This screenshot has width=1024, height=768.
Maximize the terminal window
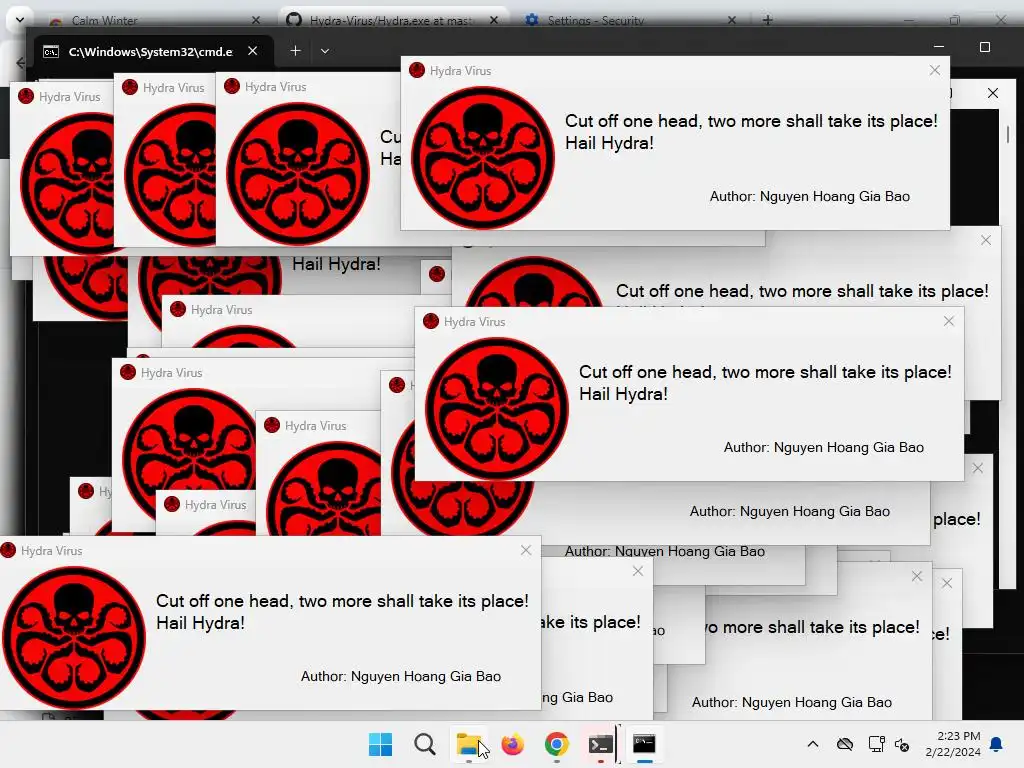coord(985,47)
